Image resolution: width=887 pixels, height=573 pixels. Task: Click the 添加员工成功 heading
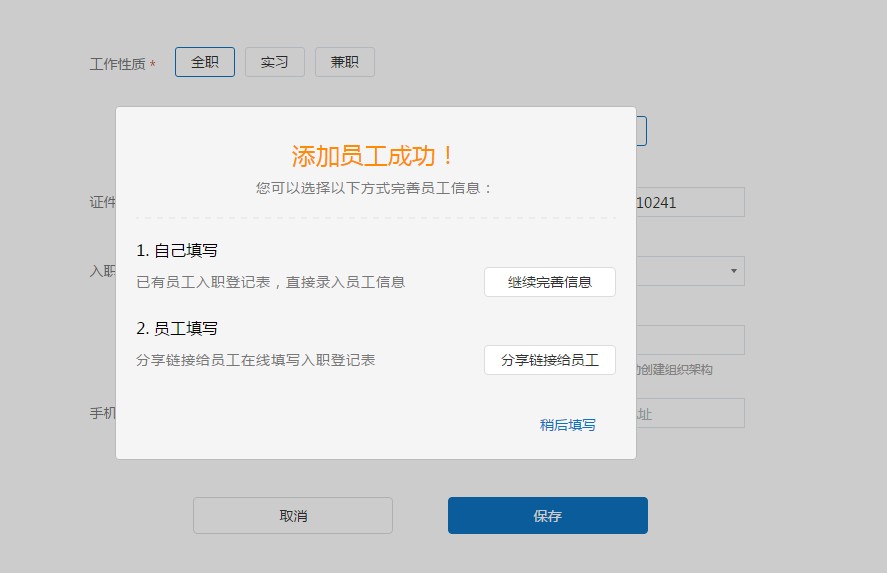click(375, 156)
